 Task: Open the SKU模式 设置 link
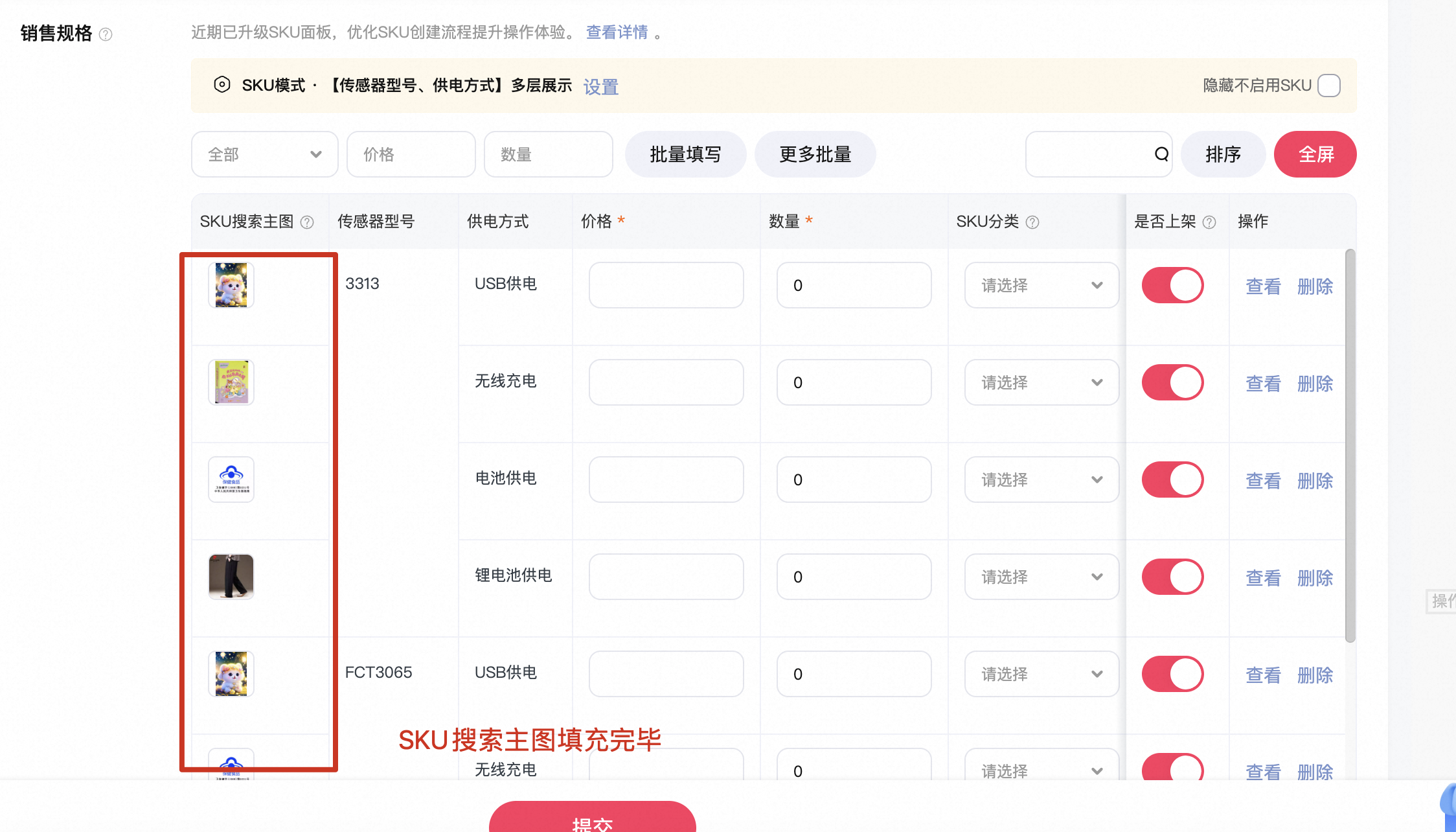pyautogui.click(x=601, y=87)
